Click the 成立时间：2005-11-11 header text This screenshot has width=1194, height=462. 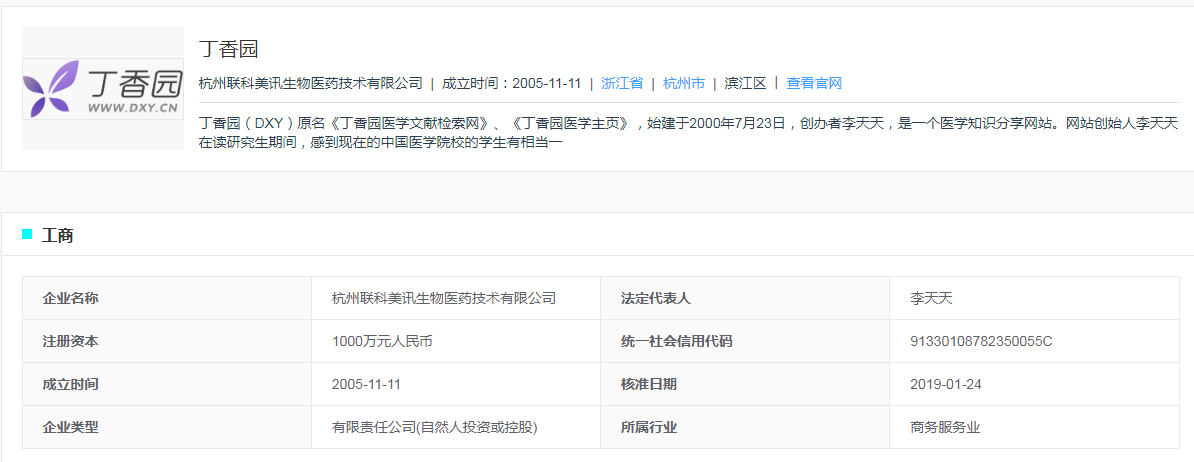click(512, 84)
